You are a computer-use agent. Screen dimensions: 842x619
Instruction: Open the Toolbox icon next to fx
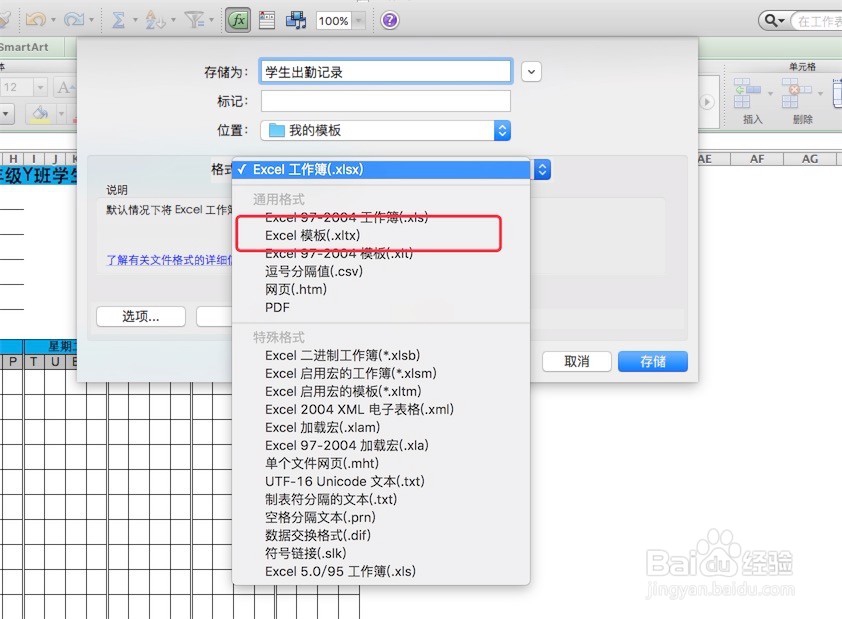point(267,20)
